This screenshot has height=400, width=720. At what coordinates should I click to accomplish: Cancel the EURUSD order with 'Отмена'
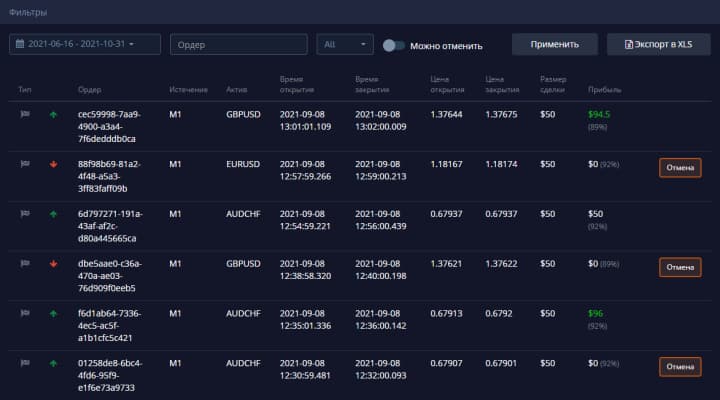click(x=680, y=168)
